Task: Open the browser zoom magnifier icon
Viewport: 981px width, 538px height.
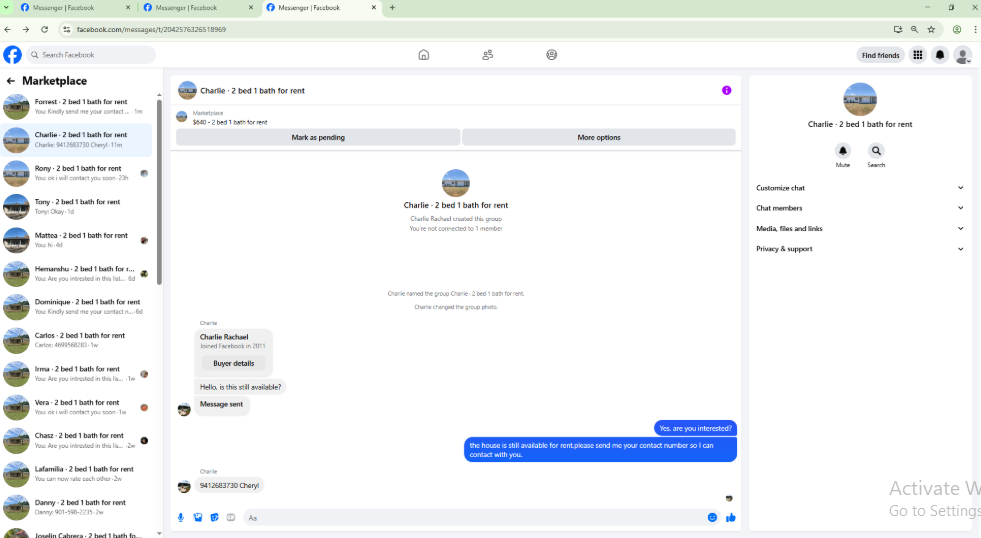Action: click(x=914, y=29)
